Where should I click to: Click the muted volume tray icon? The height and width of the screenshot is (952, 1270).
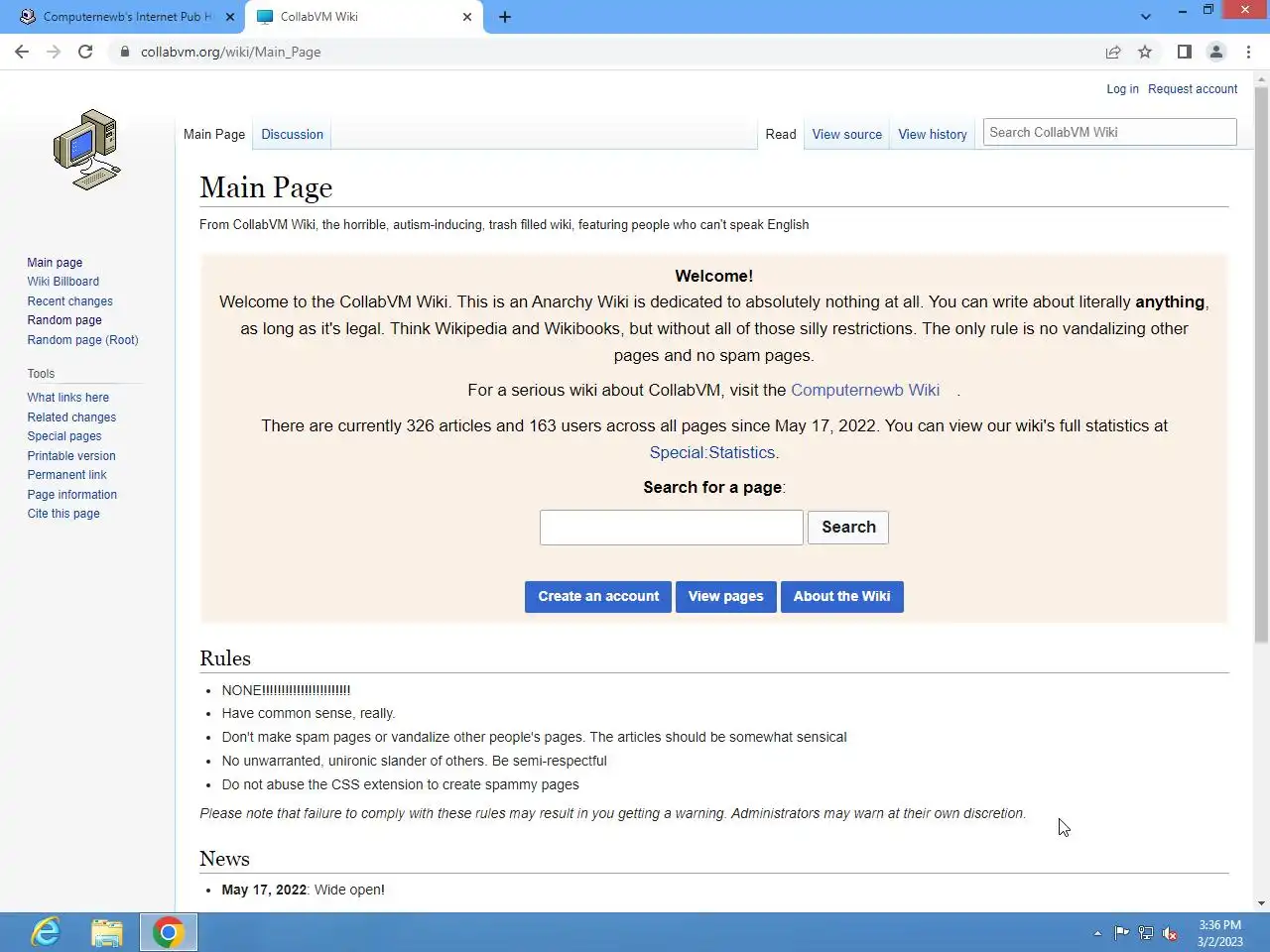(x=1170, y=933)
